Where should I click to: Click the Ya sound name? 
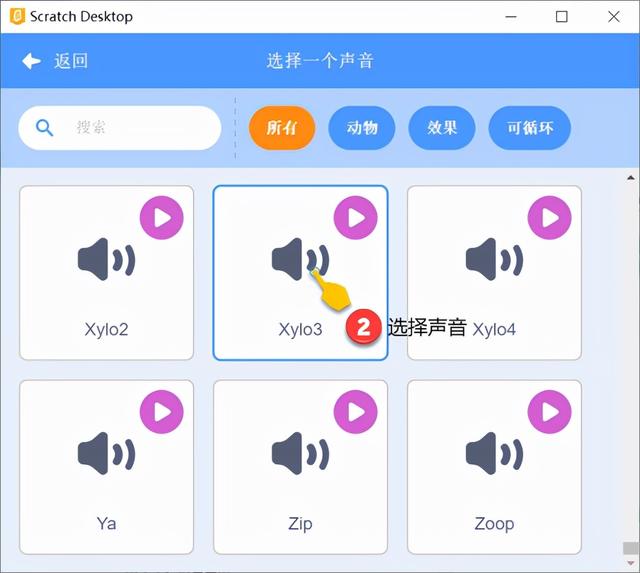107,523
